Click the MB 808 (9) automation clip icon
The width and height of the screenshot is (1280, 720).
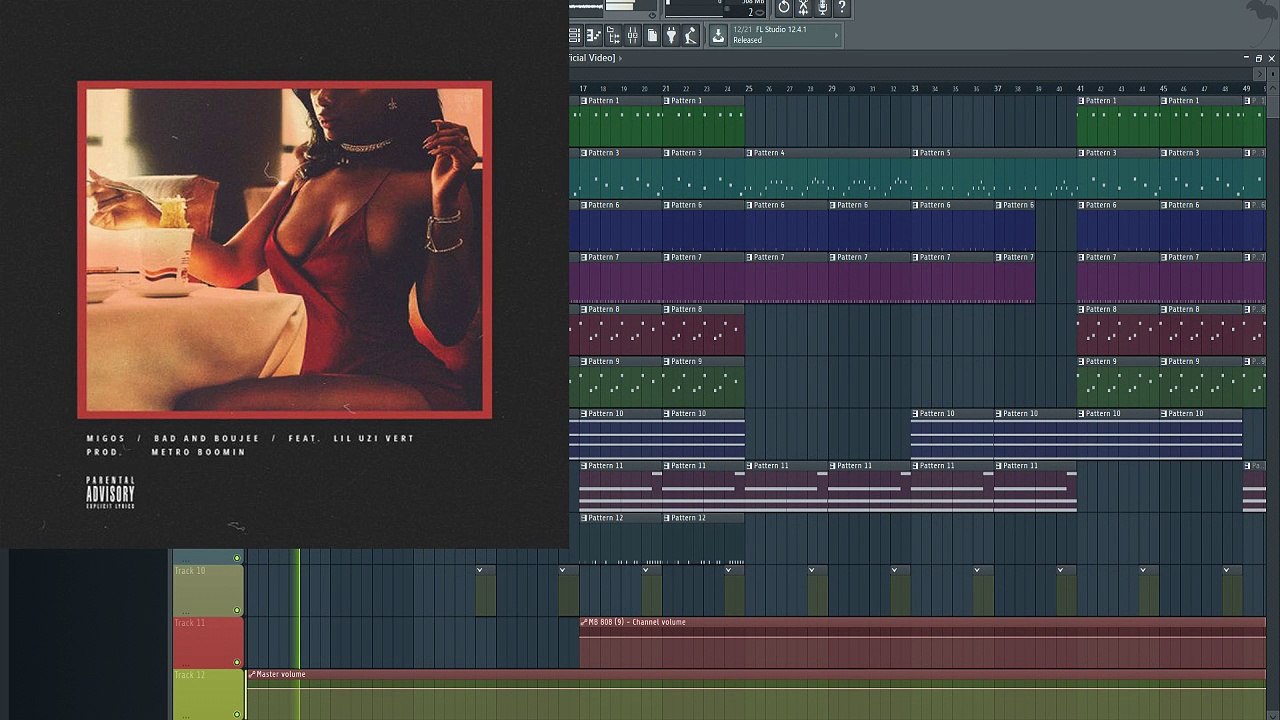click(584, 622)
